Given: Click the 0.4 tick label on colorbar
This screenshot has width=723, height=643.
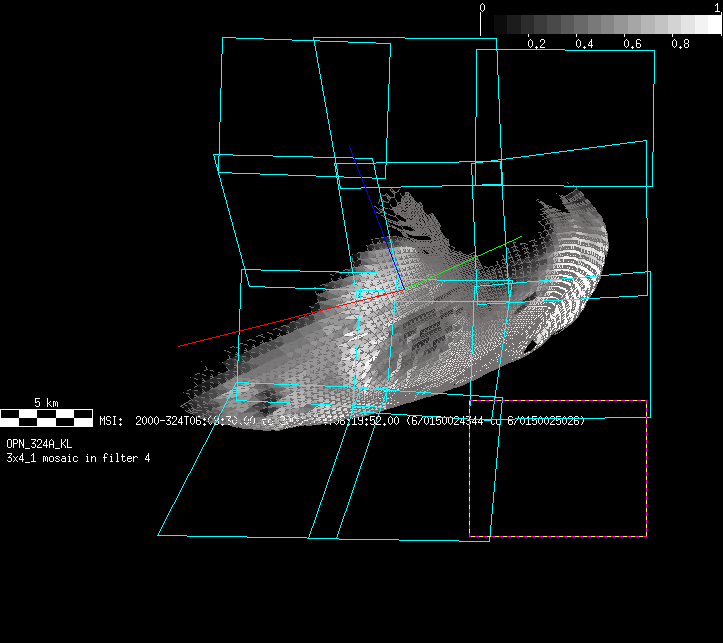Looking at the screenshot, I should click(584, 44).
